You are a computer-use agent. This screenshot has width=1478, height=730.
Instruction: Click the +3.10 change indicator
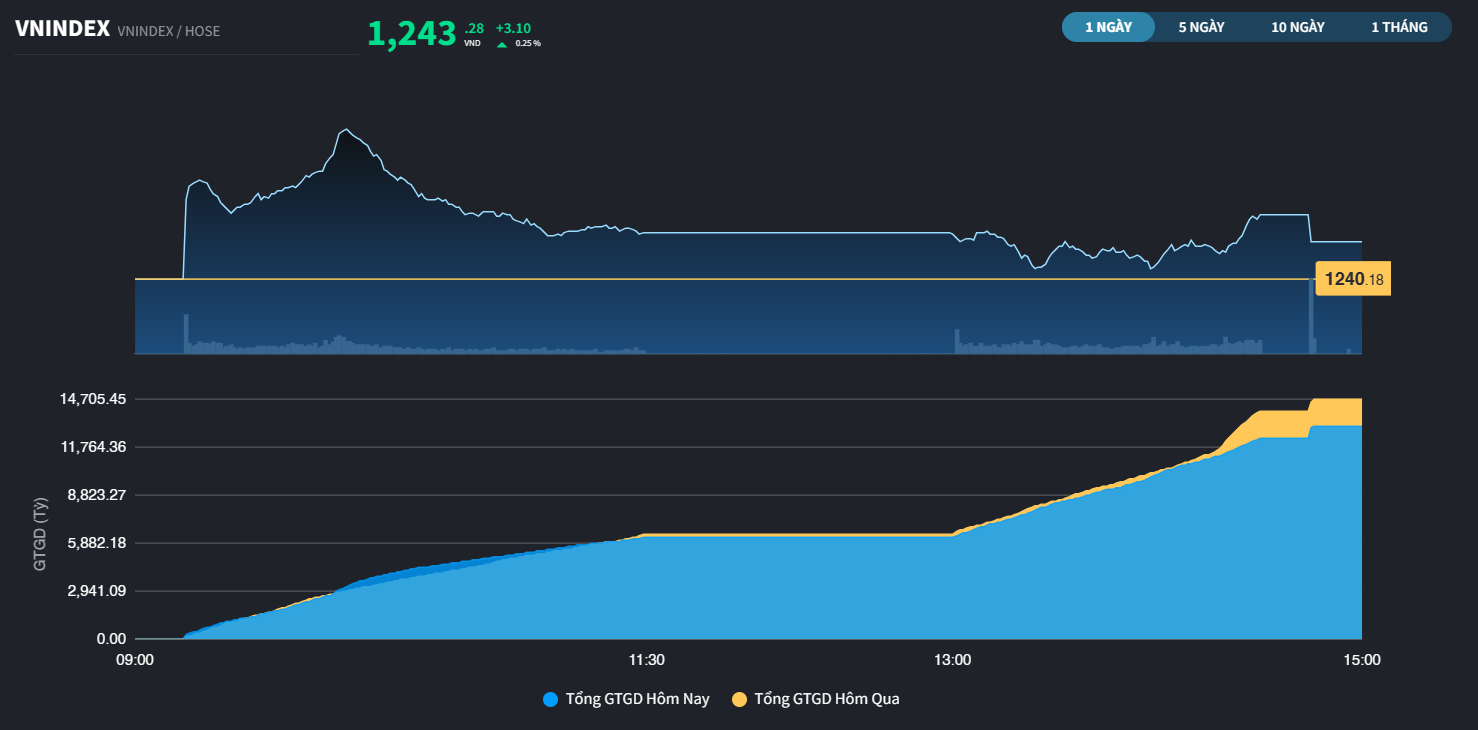click(x=512, y=29)
